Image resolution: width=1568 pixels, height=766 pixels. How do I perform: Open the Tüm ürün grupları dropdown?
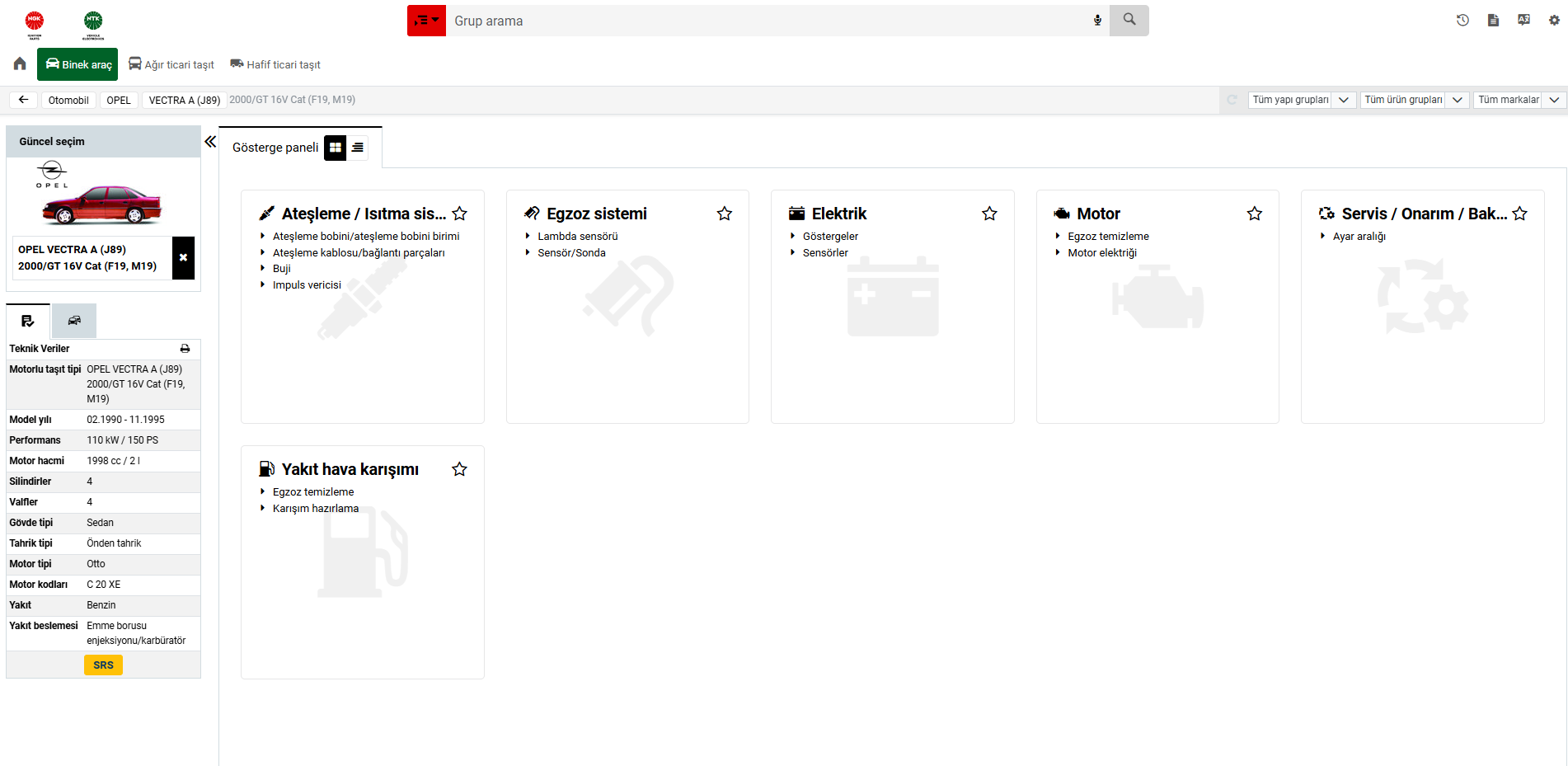pyautogui.click(x=1415, y=100)
